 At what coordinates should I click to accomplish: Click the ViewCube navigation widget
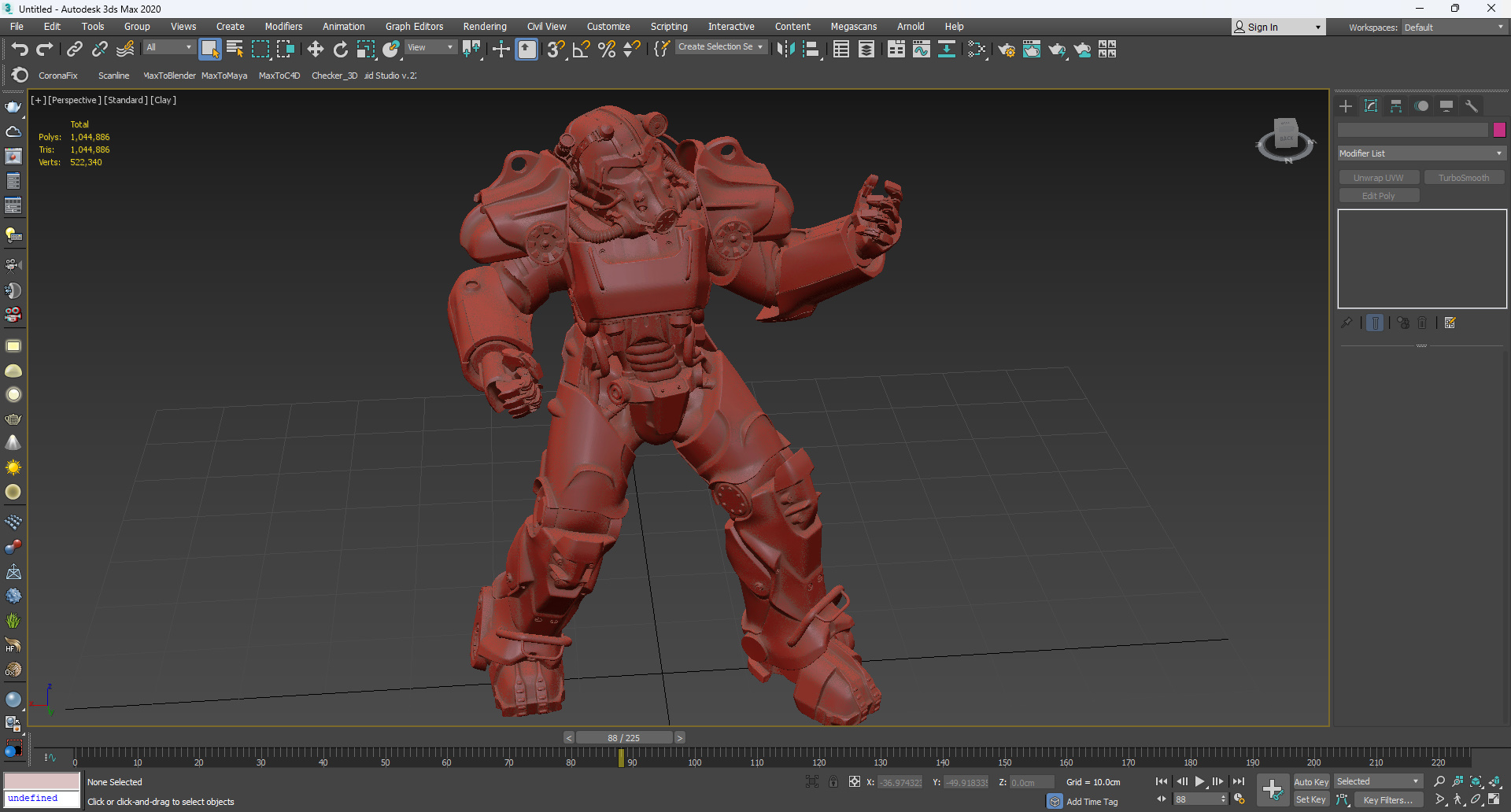click(1285, 139)
